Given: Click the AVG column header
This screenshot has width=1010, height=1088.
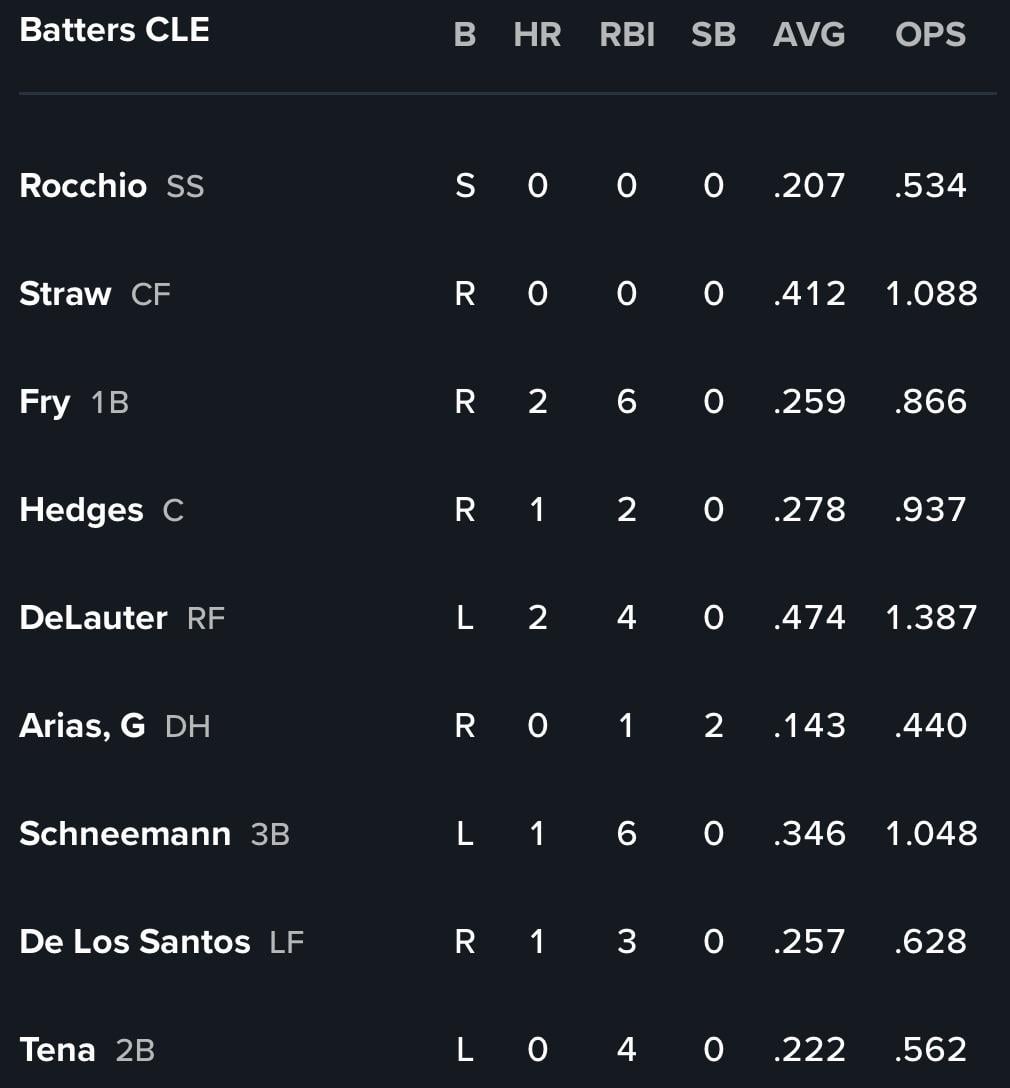Looking at the screenshot, I should tap(809, 34).
